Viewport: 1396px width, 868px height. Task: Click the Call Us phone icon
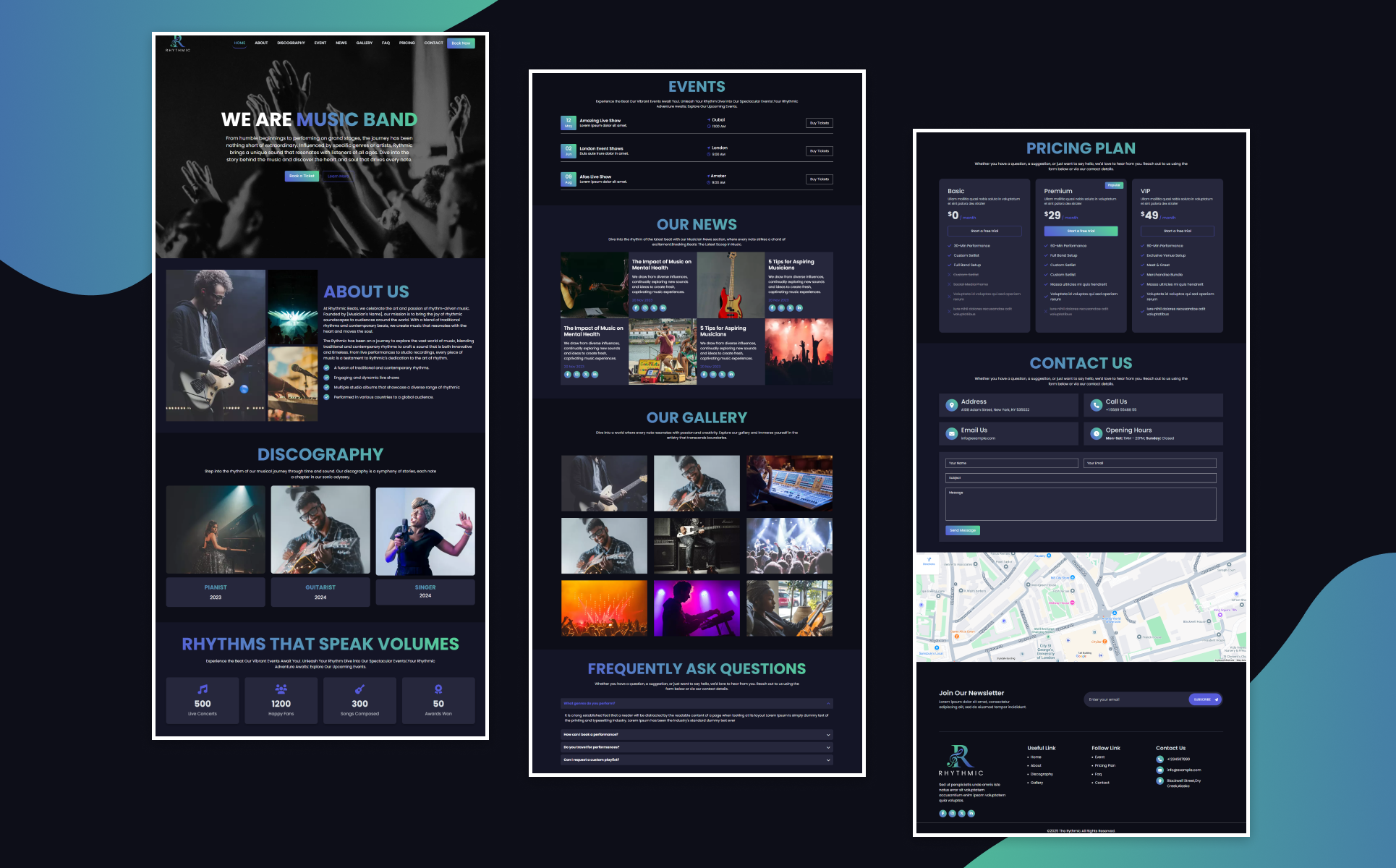click(x=1097, y=405)
